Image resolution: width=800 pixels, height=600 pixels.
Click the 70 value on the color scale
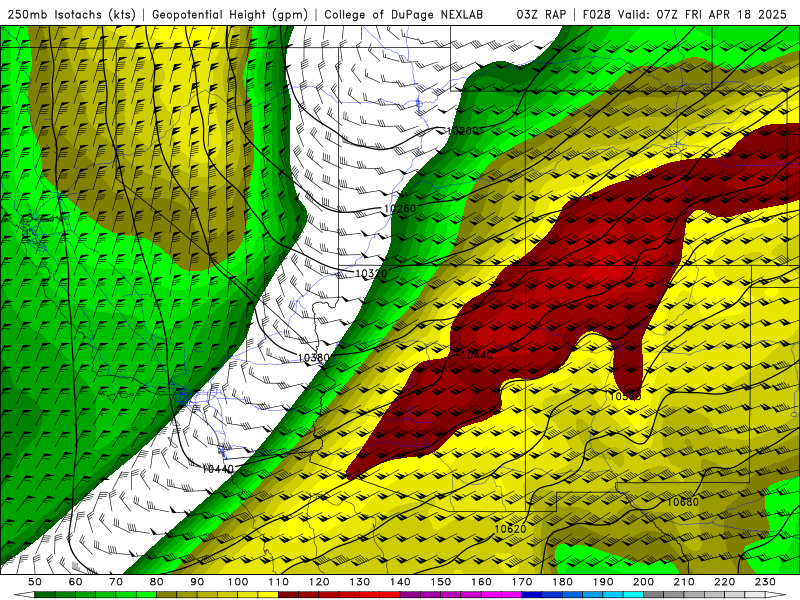pos(116,582)
